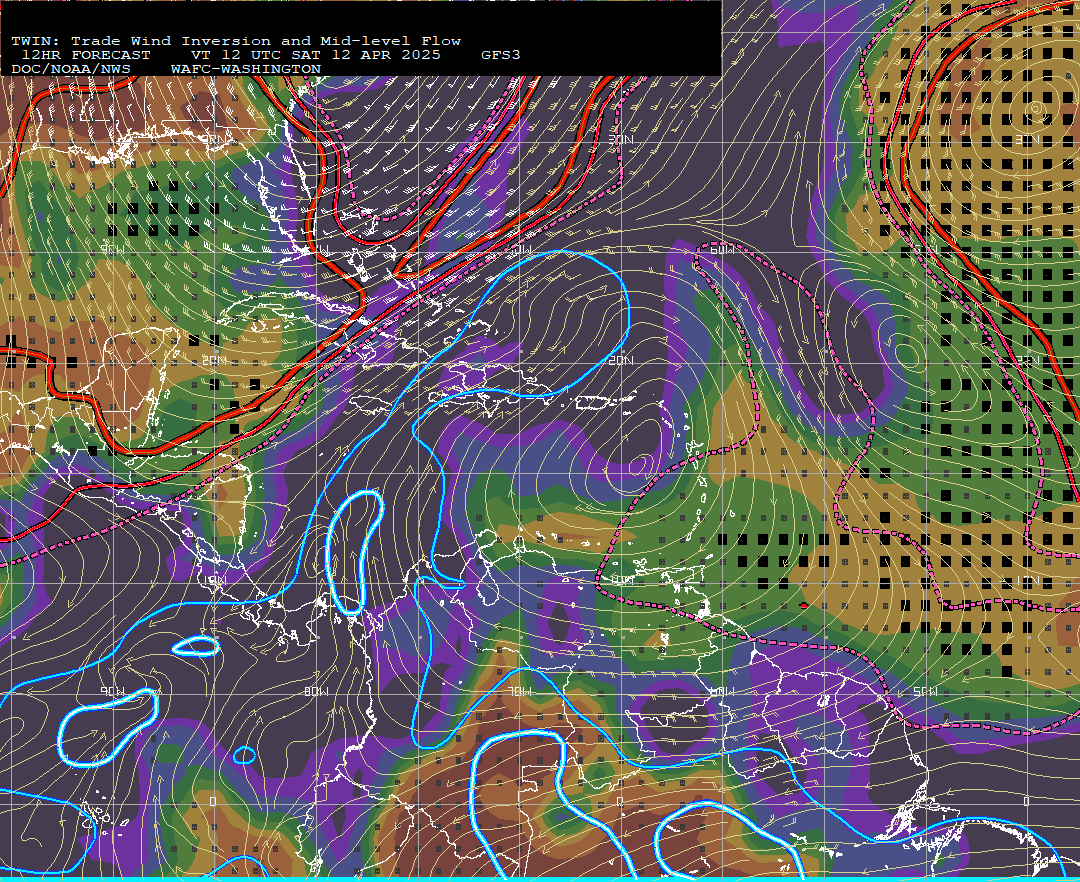The height and width of the screenshot is (882, 1080).
Task: Click the "50W" longitude label
Action: [925, 691]
